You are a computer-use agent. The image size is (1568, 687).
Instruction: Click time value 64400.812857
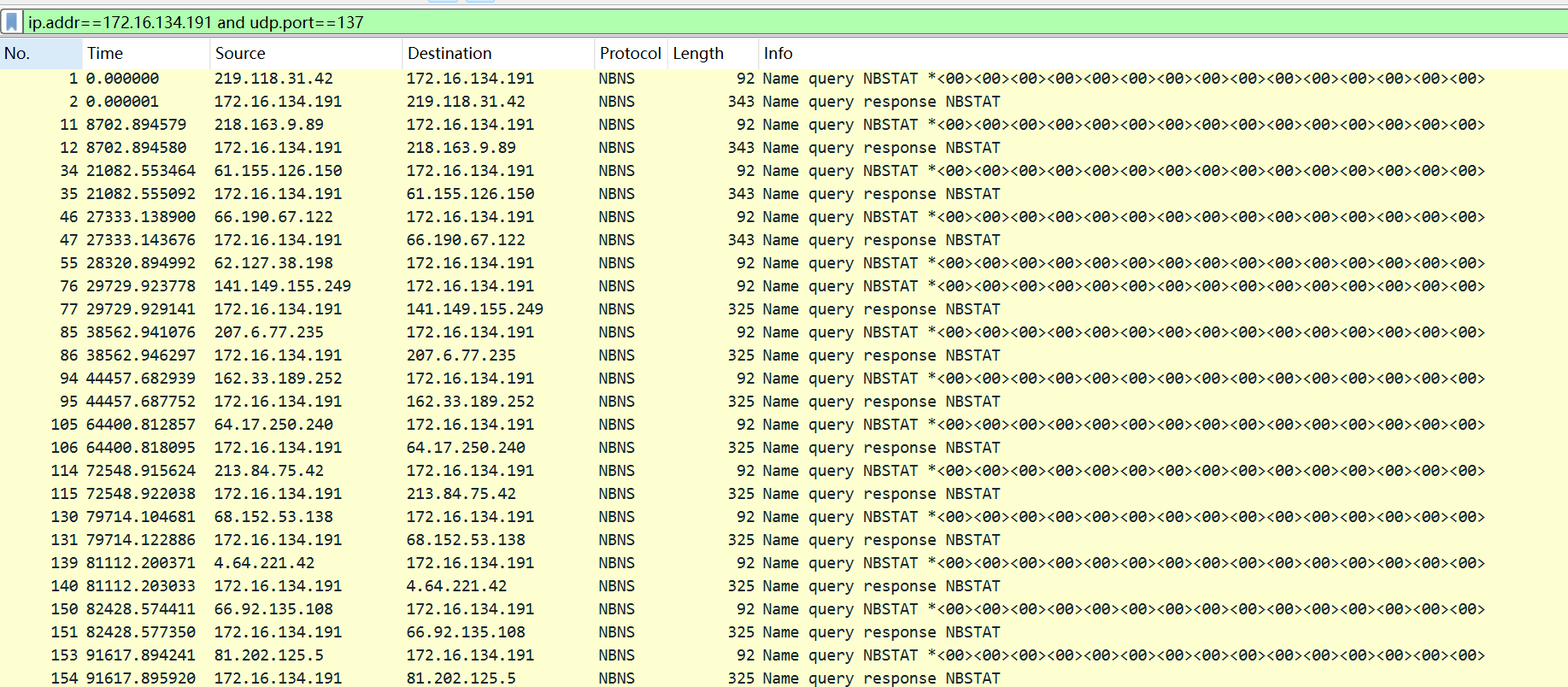point(140,425)
